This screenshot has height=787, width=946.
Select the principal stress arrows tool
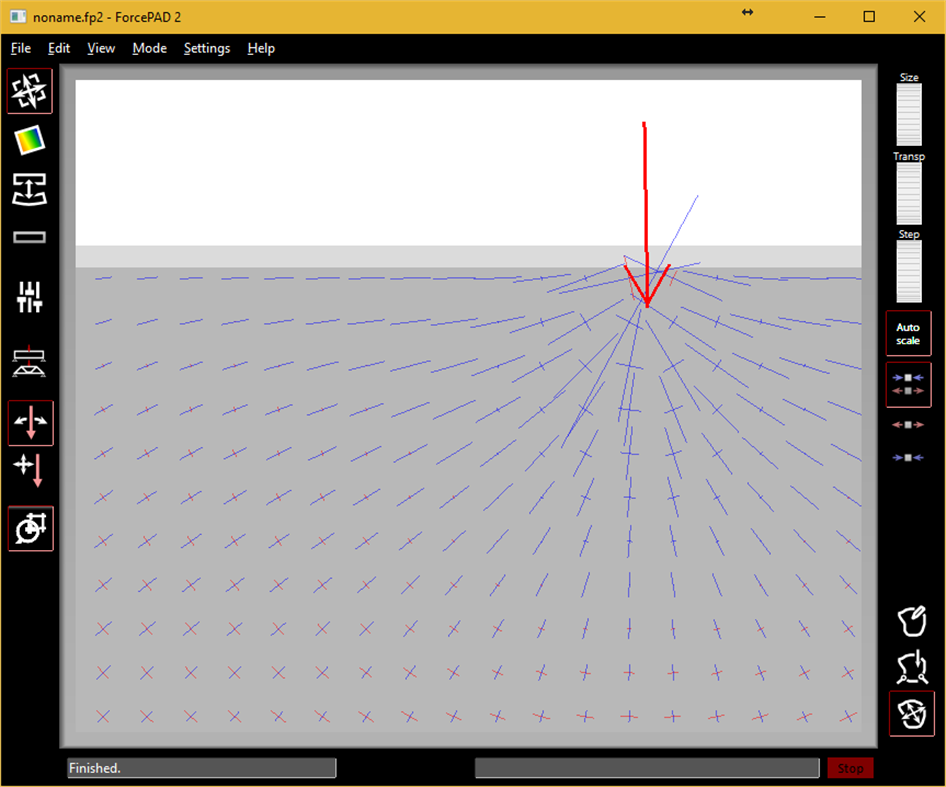(x=30, y=90)
